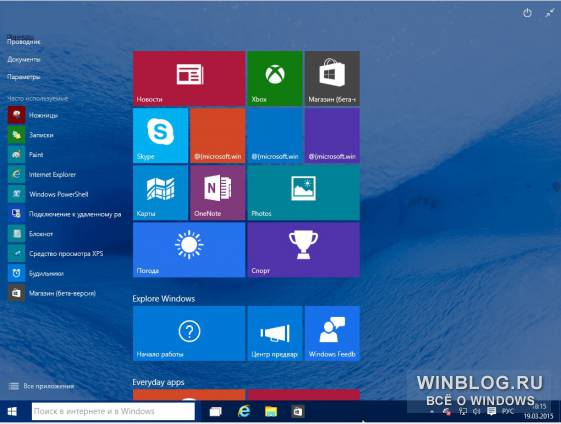Click the power button icon
The height and width of the screenshot is (424, 561).
527,13
